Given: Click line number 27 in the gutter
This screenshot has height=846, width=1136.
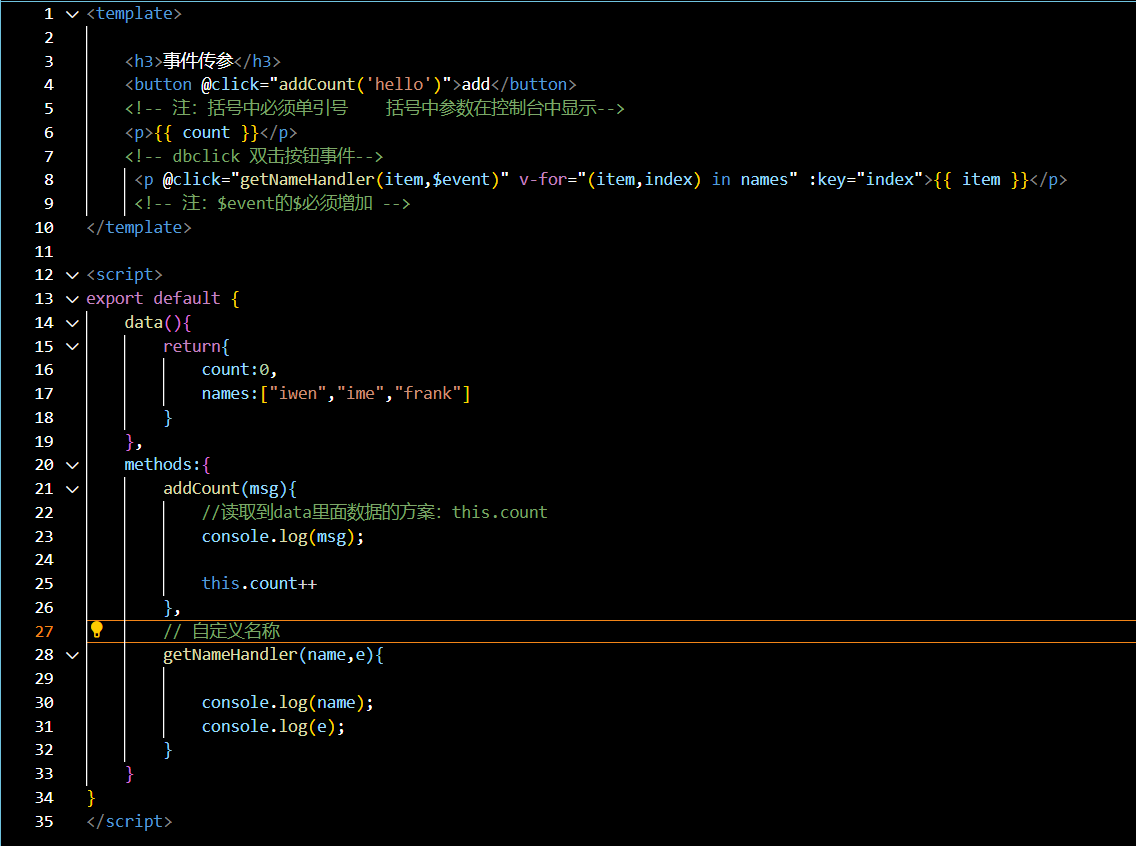Looking at the screenshot, I should (x=44, y=632).
